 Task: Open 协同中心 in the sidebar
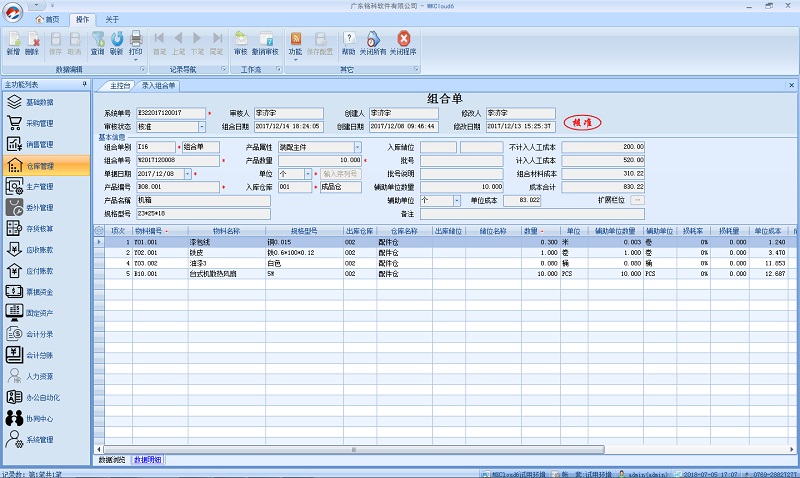(46, 418)
